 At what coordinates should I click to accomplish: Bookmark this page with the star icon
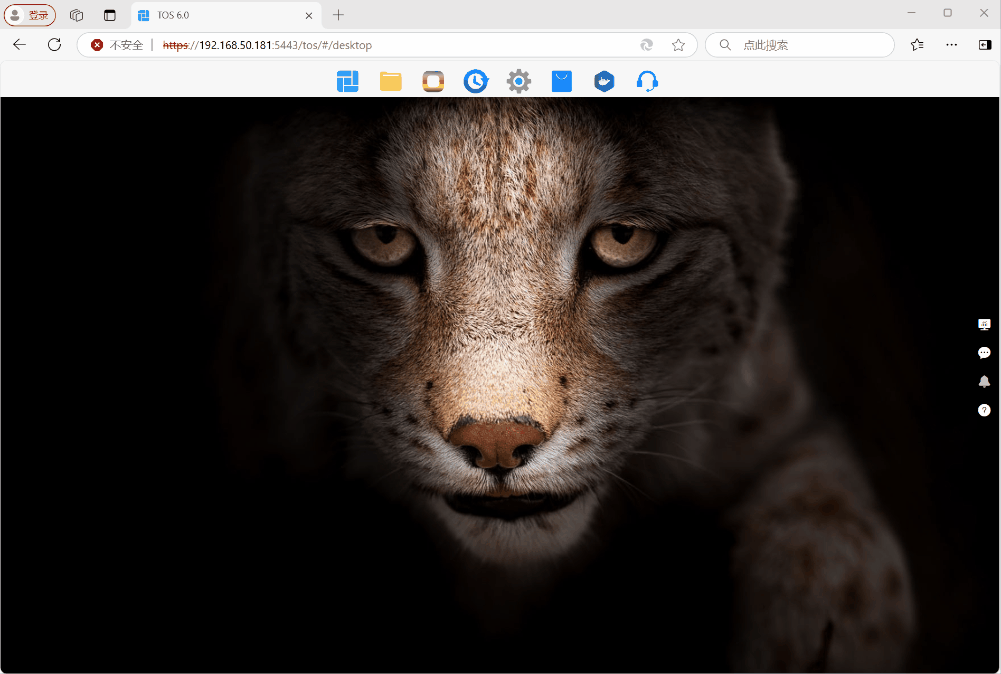[x=678, y=45]
